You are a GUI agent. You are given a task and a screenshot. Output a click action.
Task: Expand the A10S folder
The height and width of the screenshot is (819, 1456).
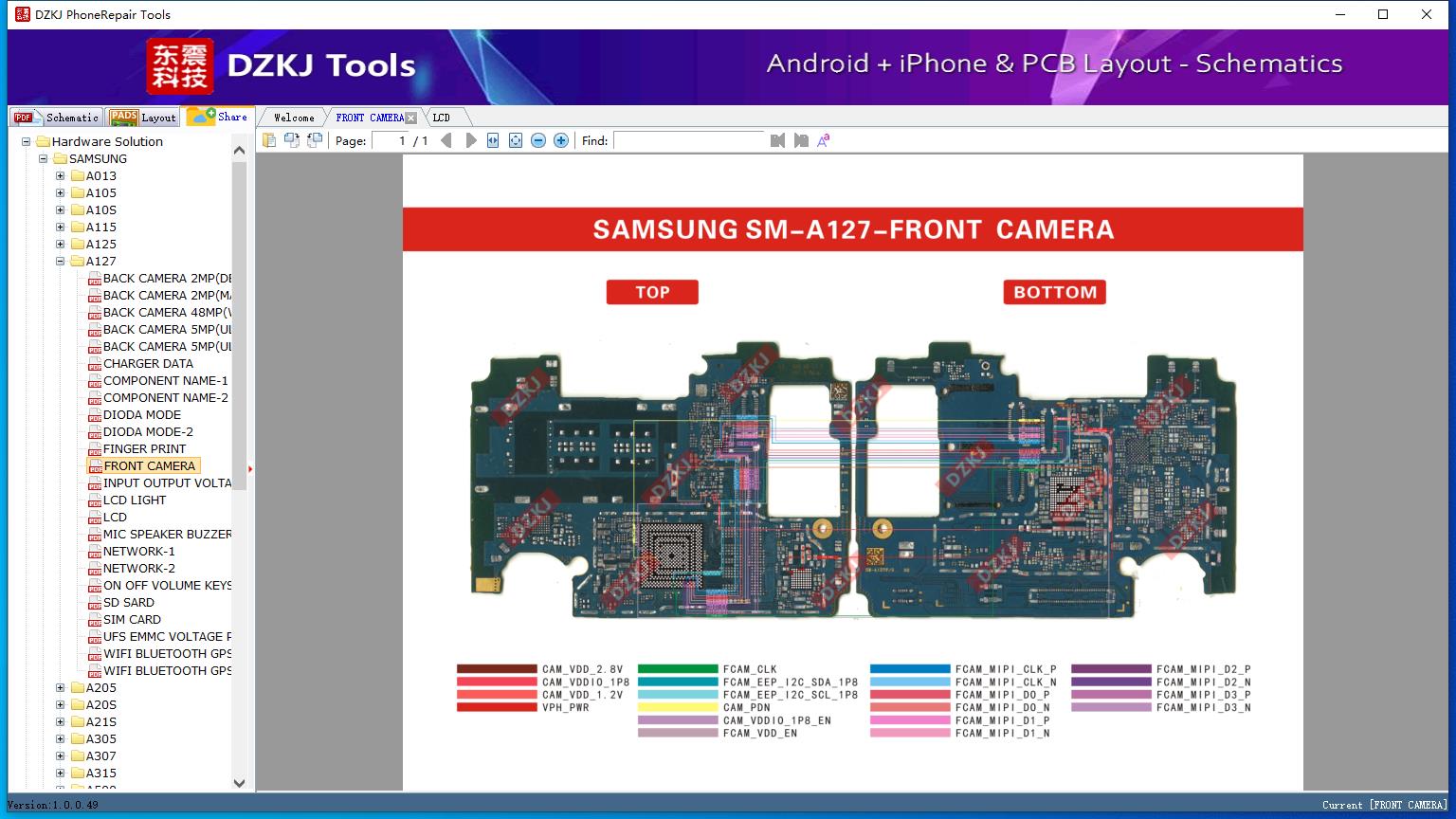click(x=61, y=210)
